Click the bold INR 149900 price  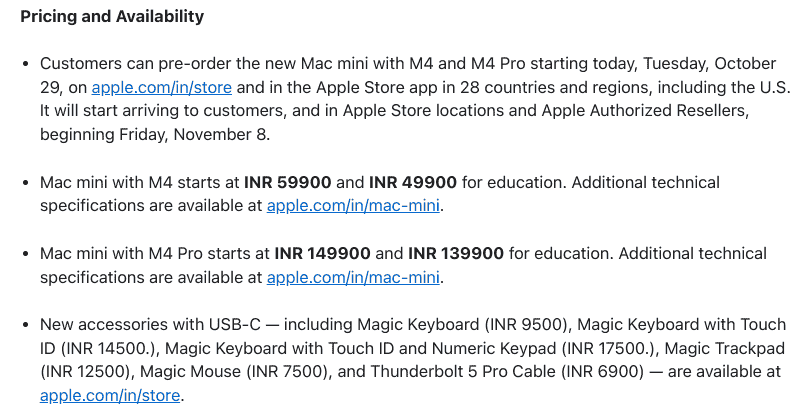pos(323,254)
